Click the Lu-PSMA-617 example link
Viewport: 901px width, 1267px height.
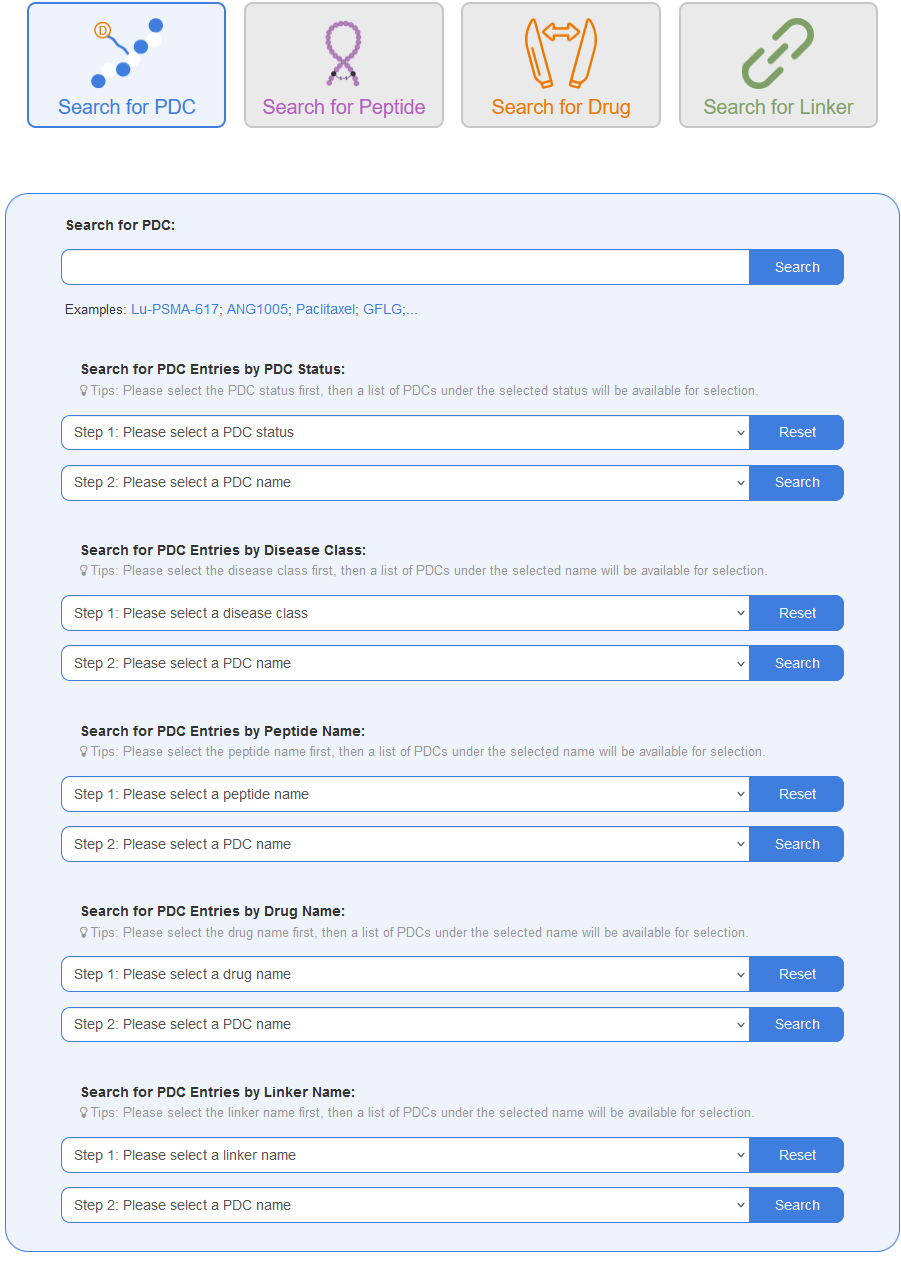coord(175,310)
